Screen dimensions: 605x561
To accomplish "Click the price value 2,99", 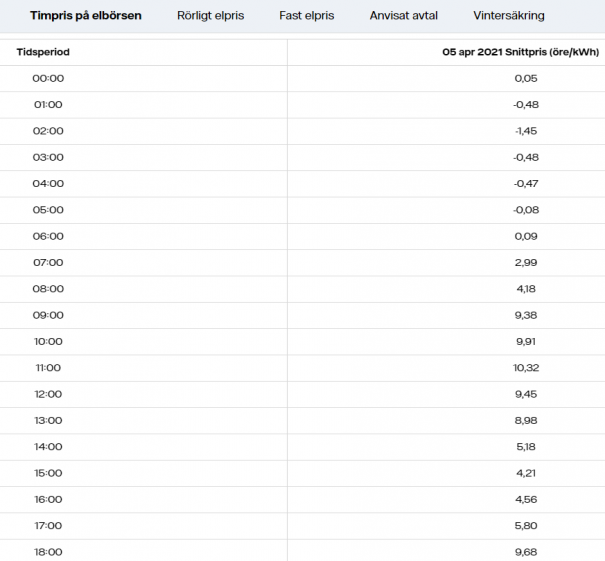I will (x=525, y=263).
